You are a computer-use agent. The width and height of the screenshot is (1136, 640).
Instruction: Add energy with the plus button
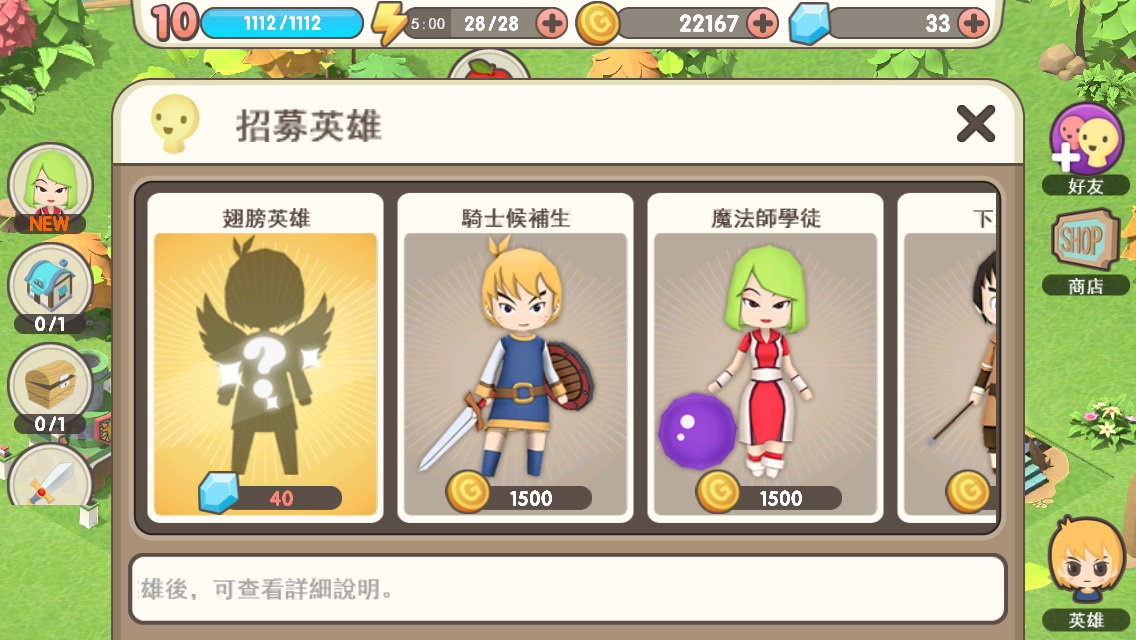pyautogui.click(x=552, y=24)
